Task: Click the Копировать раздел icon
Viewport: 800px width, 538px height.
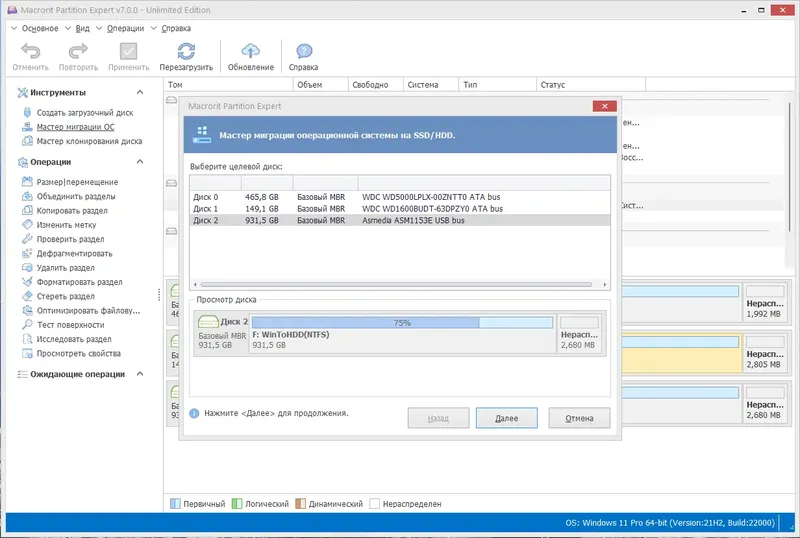Action: [x=28, y=210]
